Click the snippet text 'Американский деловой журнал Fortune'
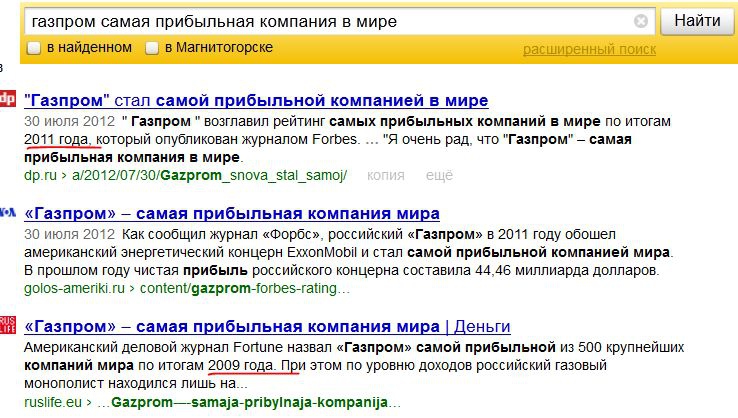The height and width of the screenshot is (418, 738). click(153, 347)
